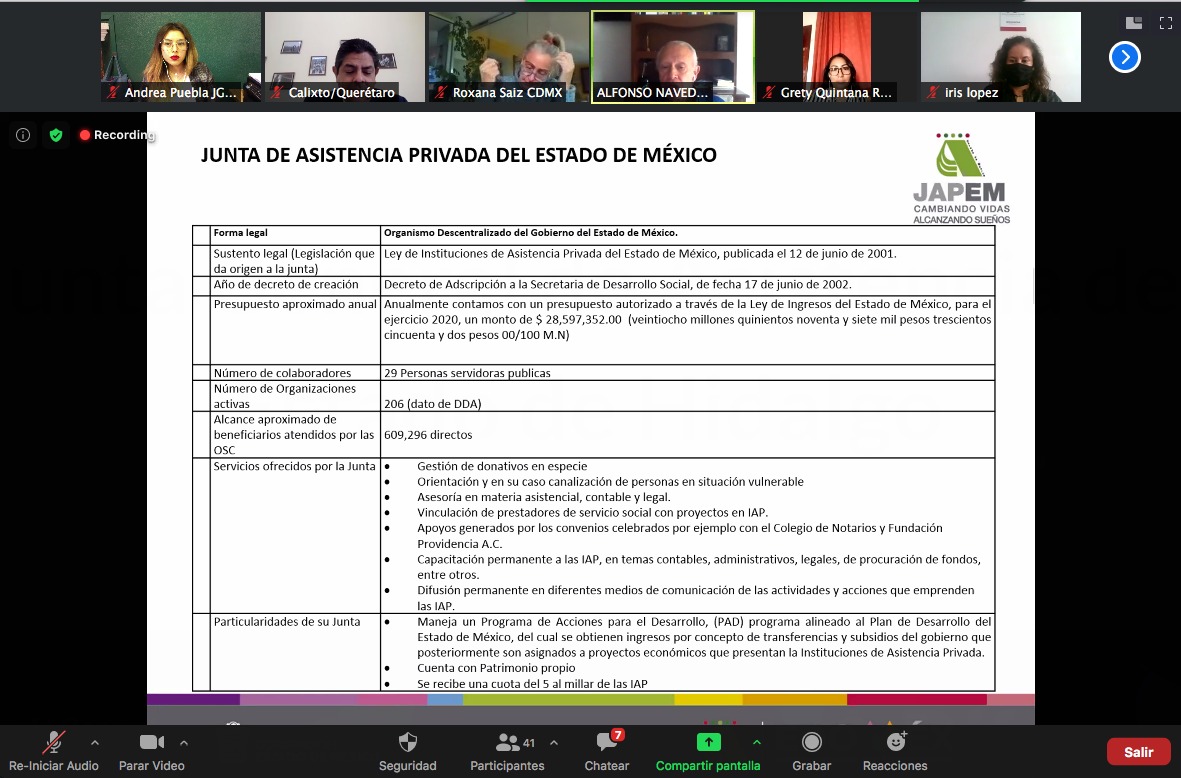
Task: Click 'Particularidades de su Junta' label
Action: point(287,621)
